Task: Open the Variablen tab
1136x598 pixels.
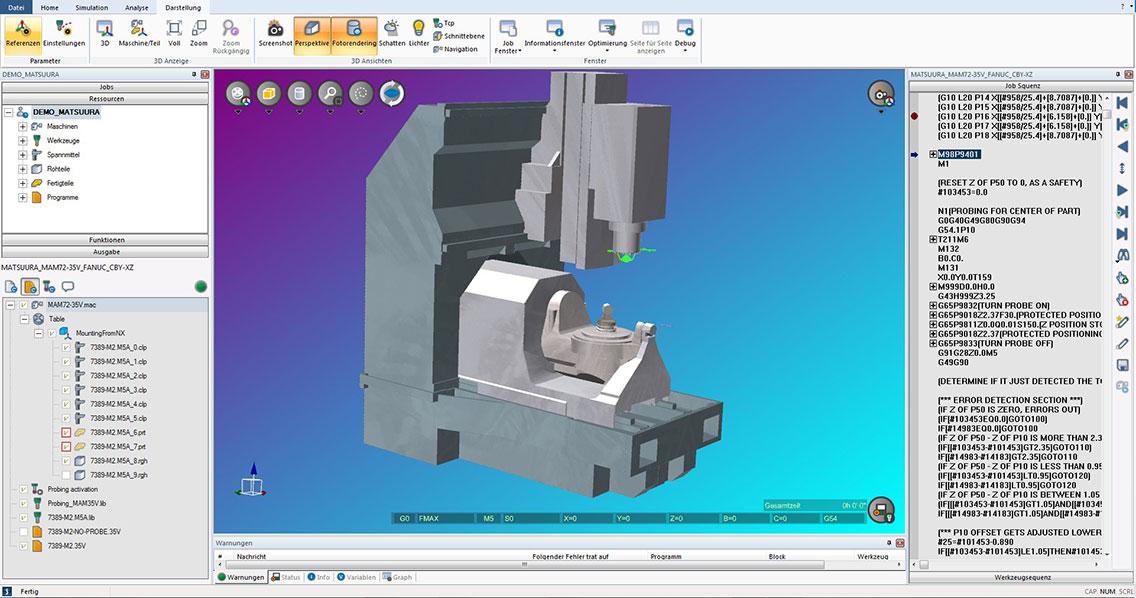Action: pyautogui.click(x=359, y=577)
